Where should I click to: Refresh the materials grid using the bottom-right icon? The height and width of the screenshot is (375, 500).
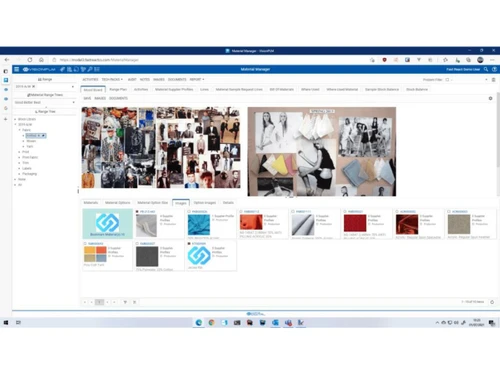[x=492, y=302]
